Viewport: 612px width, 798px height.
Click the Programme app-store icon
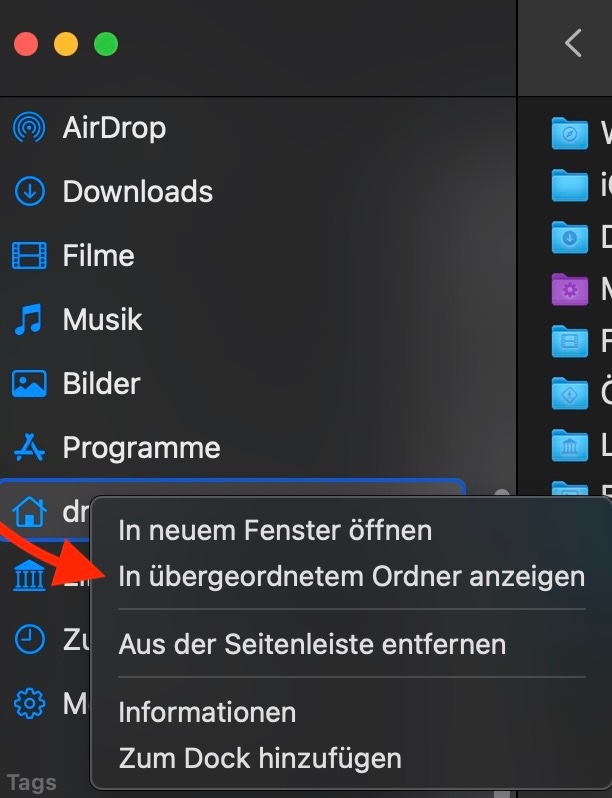29,447
